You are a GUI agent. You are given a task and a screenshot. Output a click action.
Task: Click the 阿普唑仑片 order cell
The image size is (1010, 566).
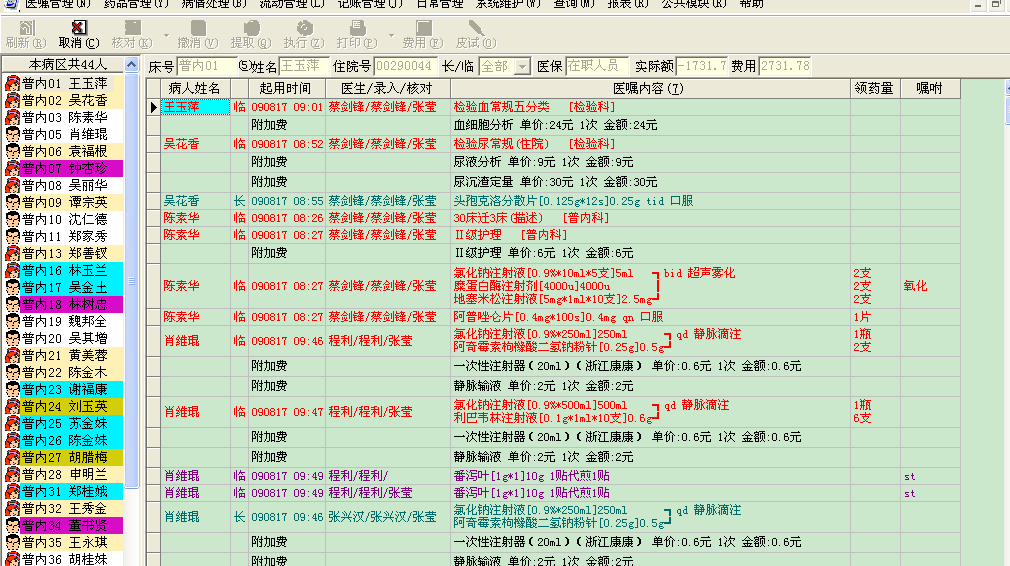pyautogui.click(x=650, y=317)
